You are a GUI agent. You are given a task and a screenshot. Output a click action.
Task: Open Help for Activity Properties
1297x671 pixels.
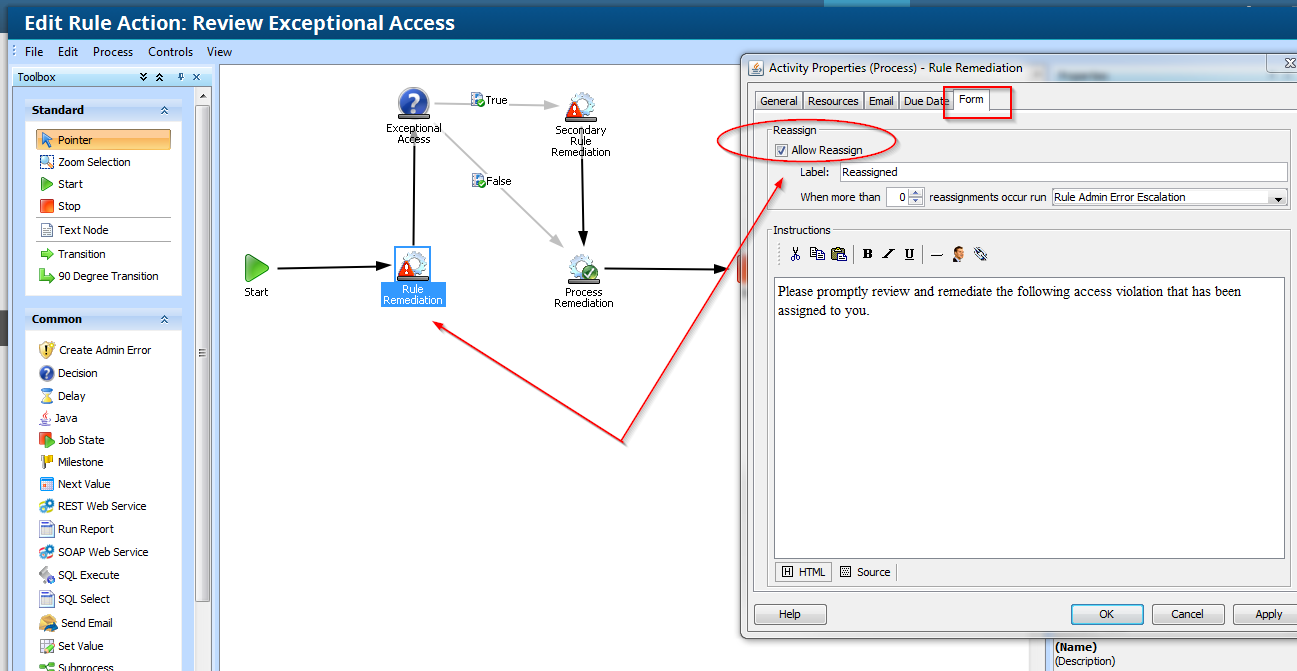[x=789, y=614]
